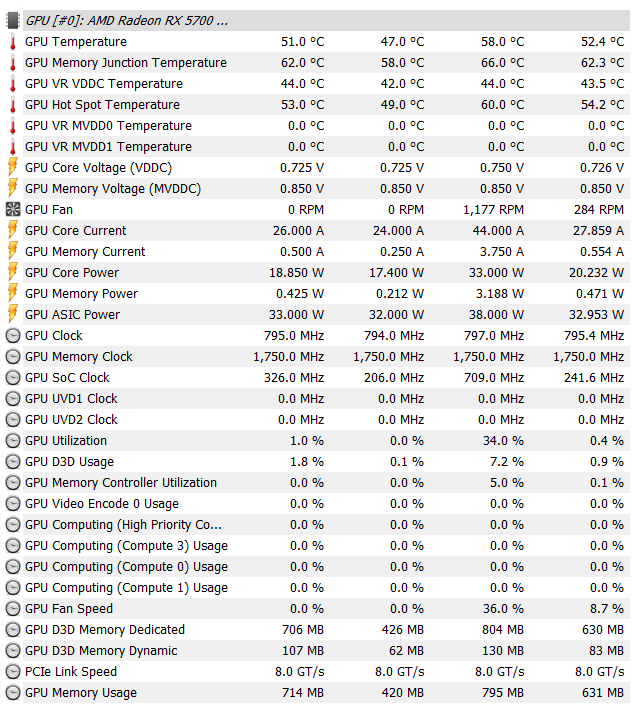644x712 pixels.
Task: Click the 714 MB GPU Memory Usage value
Action: pos(303,693)
